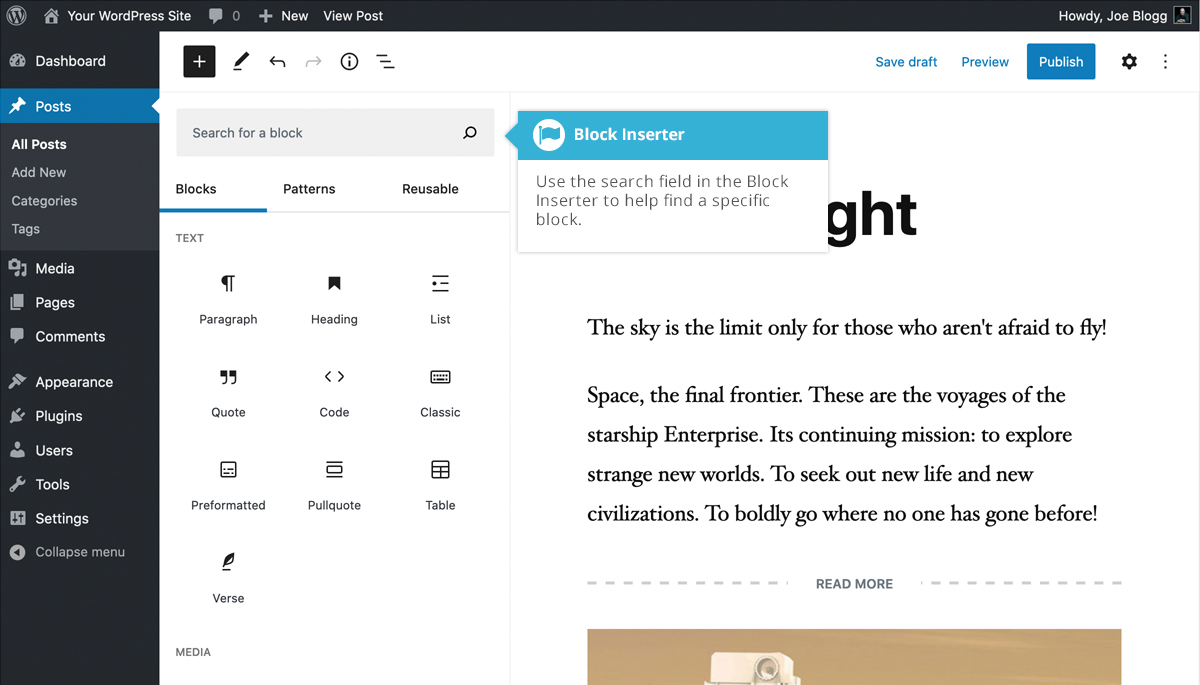Add a Pullquote block
This screenshot has width=1200, height=685.
(334, 483)
